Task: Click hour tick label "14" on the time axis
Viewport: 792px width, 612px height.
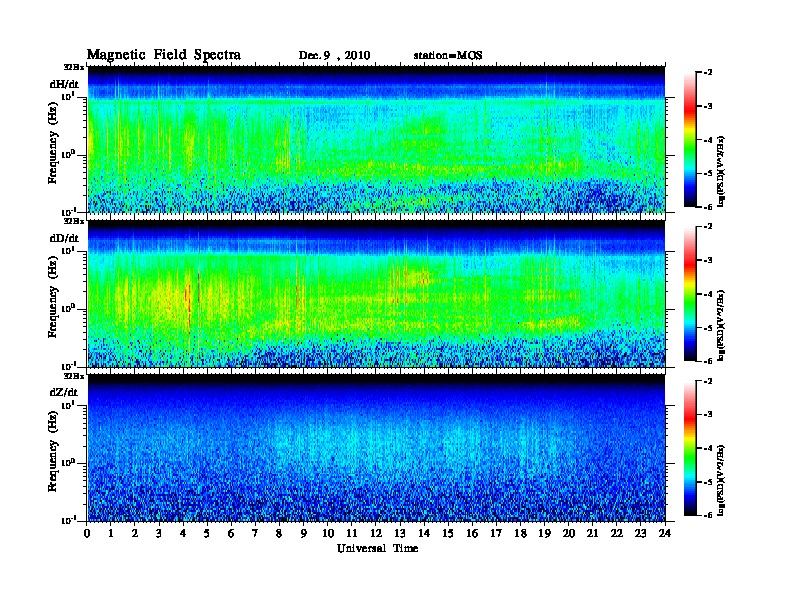Action: (x=424, y=534)
